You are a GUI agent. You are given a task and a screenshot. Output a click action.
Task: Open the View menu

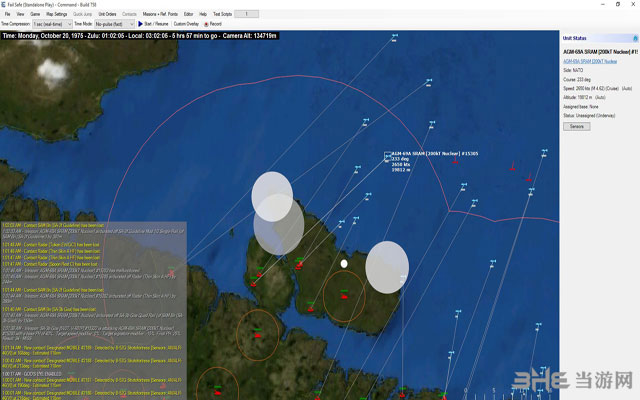tap(20, 14)
